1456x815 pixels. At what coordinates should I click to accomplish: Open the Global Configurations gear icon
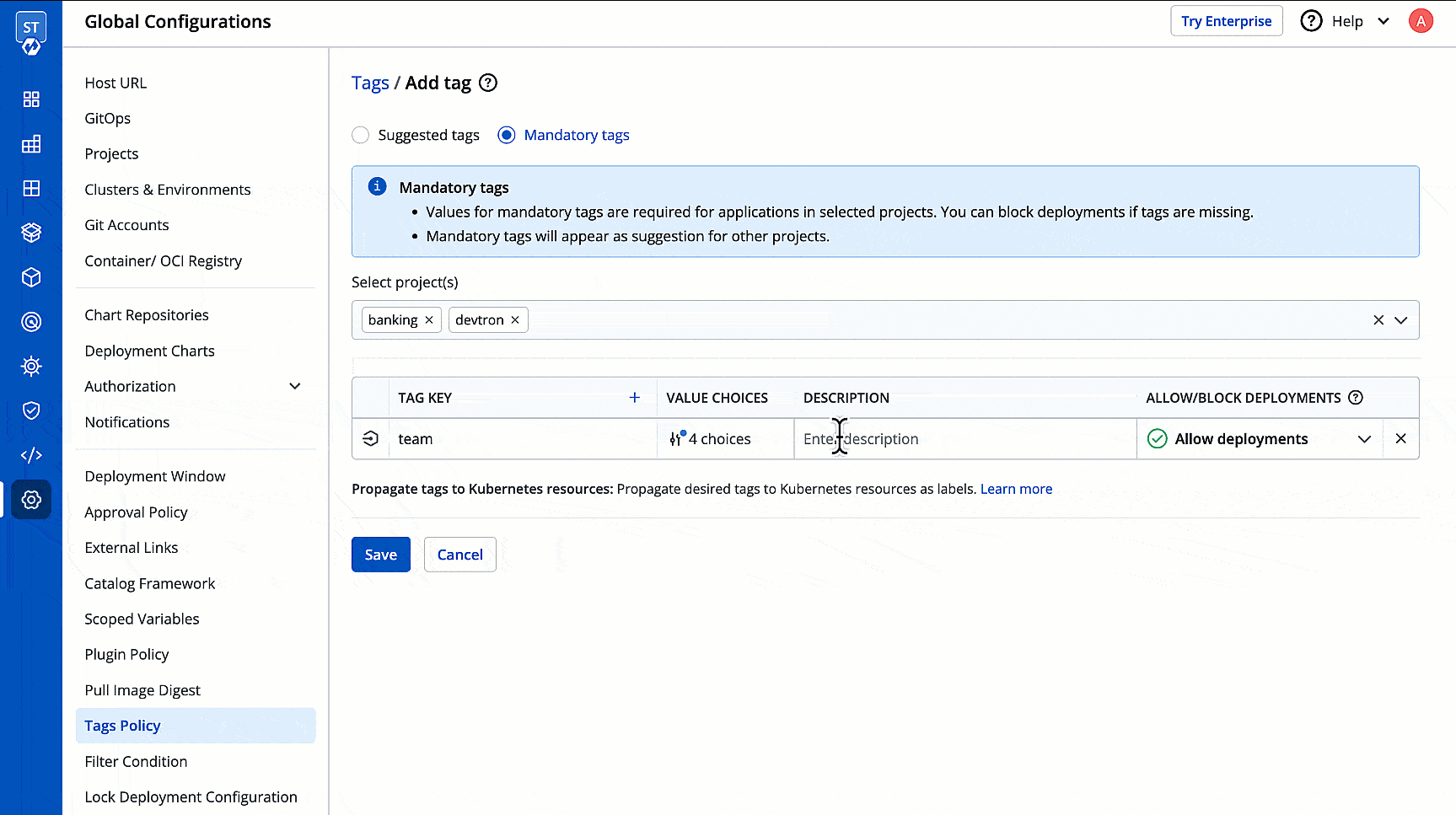pyautogui.click(x=31, y=499)
